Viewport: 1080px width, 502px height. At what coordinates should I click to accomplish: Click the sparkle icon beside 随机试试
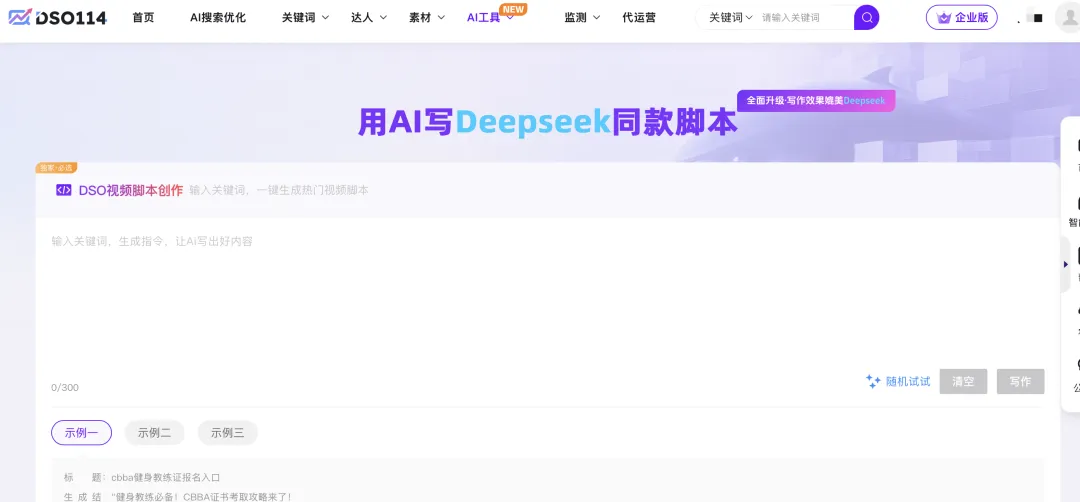pos(873,381)
